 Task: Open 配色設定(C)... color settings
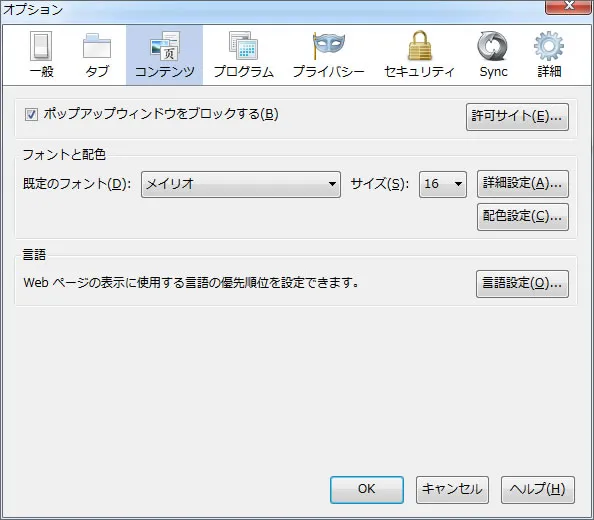pyautogui.click(x=523, y=217)
